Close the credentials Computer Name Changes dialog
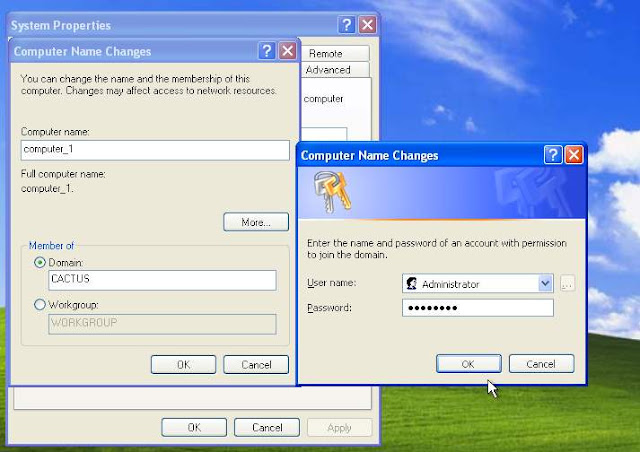Screen dimensions: 640x452 [573, 155]
